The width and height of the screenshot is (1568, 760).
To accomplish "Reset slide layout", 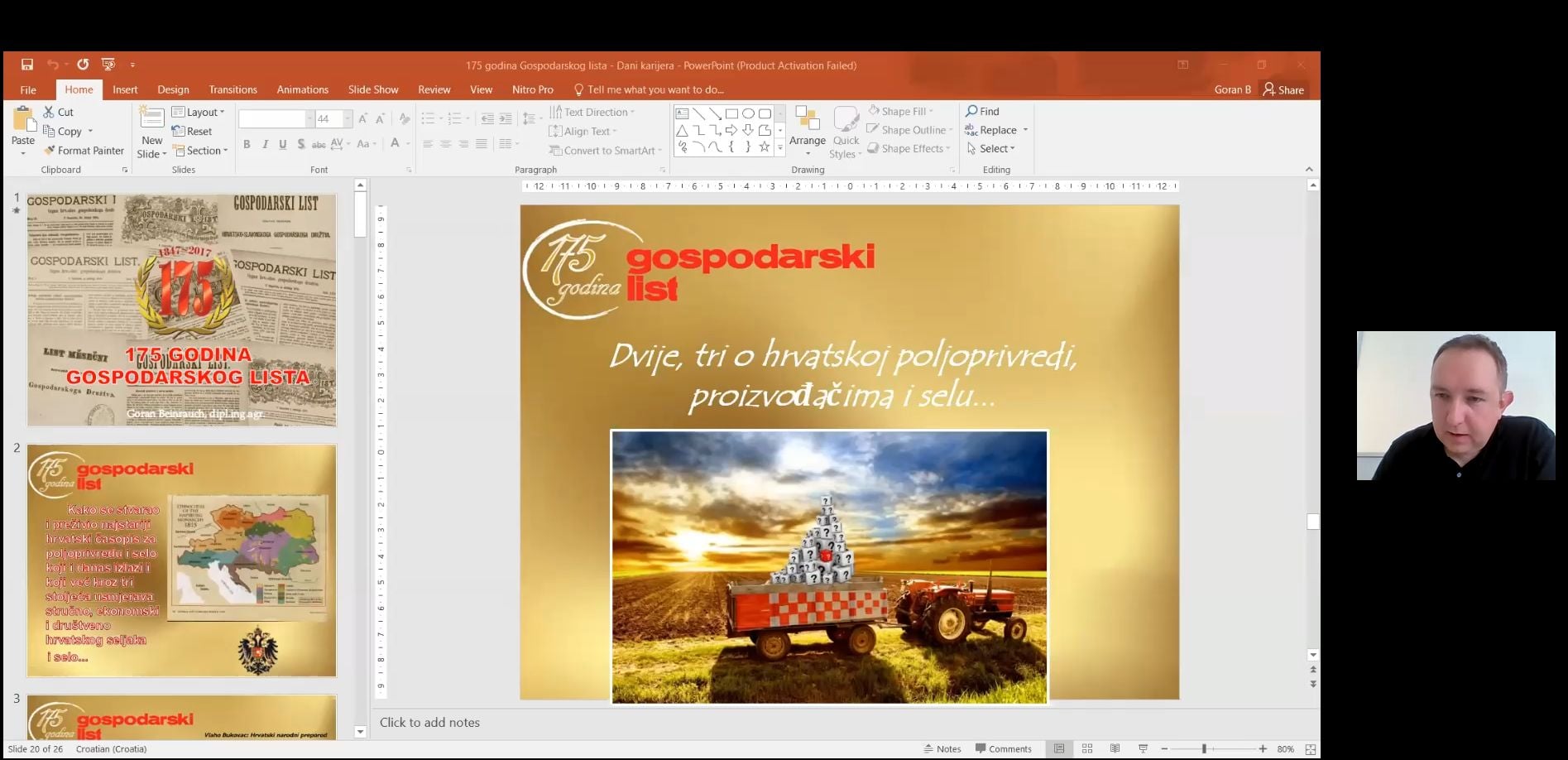I will click(x=192, y=131).
